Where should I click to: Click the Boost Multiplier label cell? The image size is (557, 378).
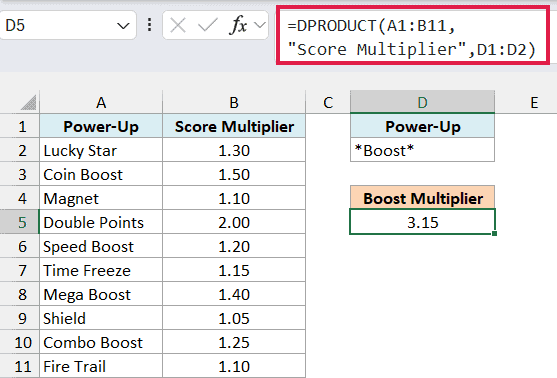click(x=422, y=198)
